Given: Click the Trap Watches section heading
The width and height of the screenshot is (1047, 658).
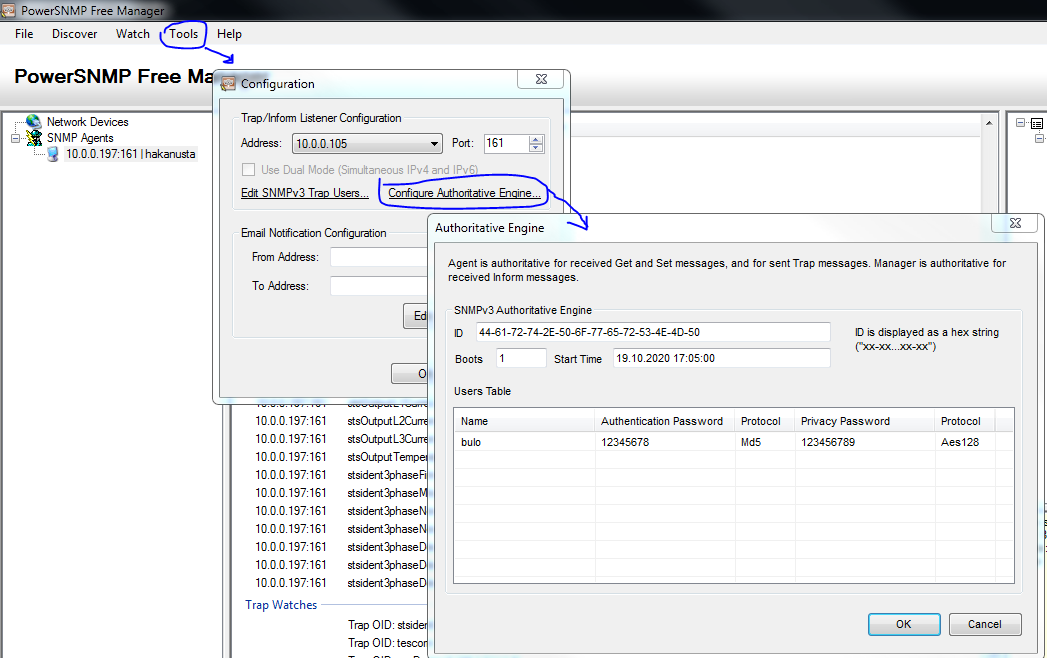Looking at the screenshot, I should pos(281,605).
